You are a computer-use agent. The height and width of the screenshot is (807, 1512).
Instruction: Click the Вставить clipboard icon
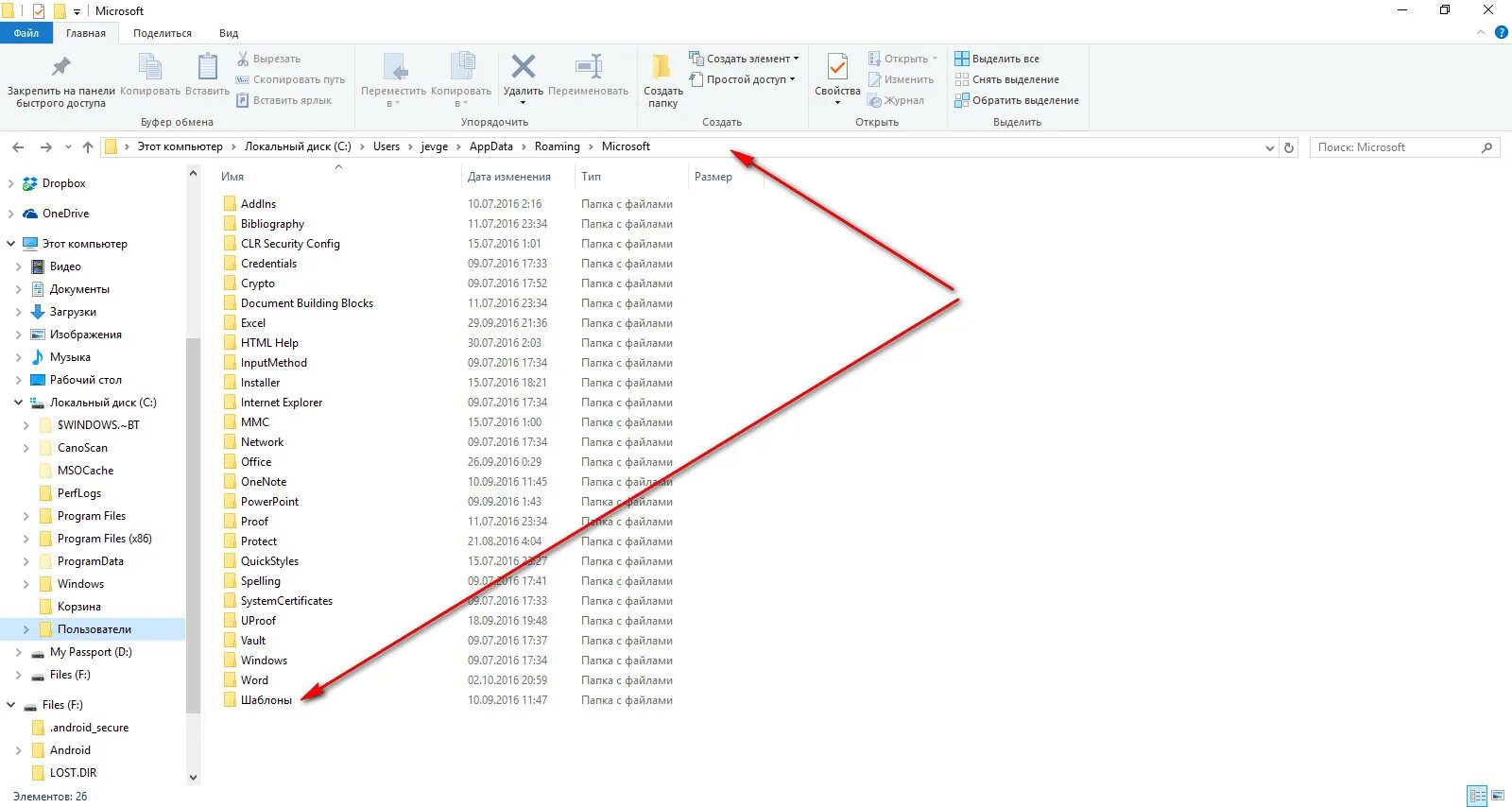(x=207, y=66)
